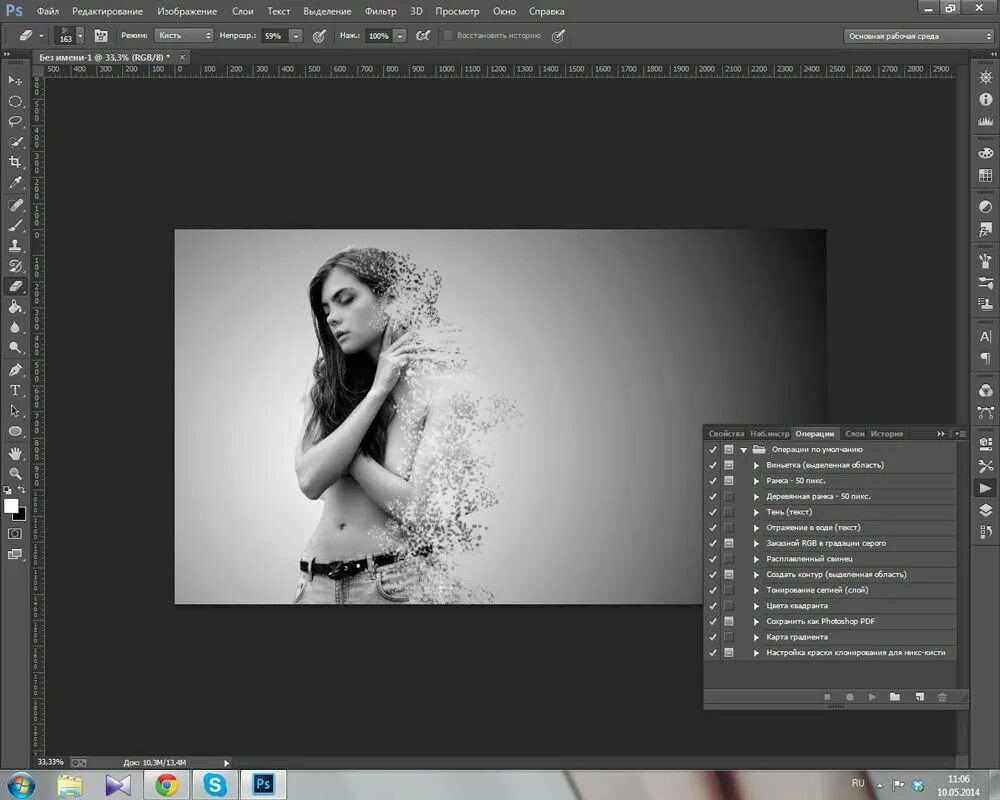The height and width of the screenshot is (800, 1000).
Task: Select the History Brush tool
Action: click(x=15, y=266)
